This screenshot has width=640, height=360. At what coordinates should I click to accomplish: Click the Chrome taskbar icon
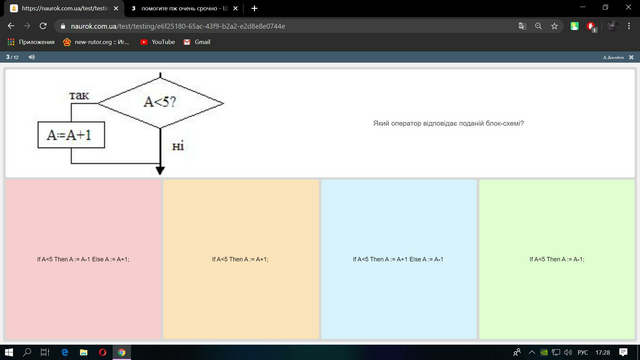point(122,352)
